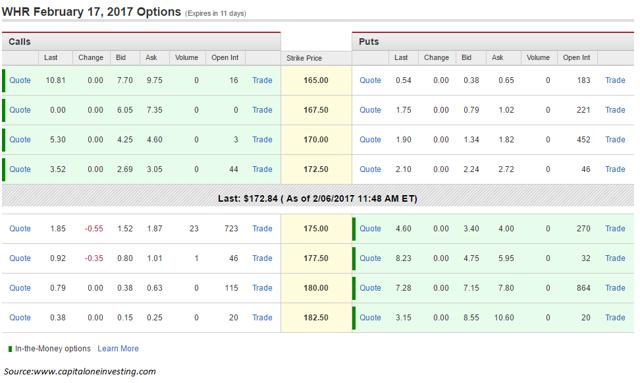The image size is (640, 383).
Task: Click Trade for the 177.50 call
Action: tap(262, 258)
